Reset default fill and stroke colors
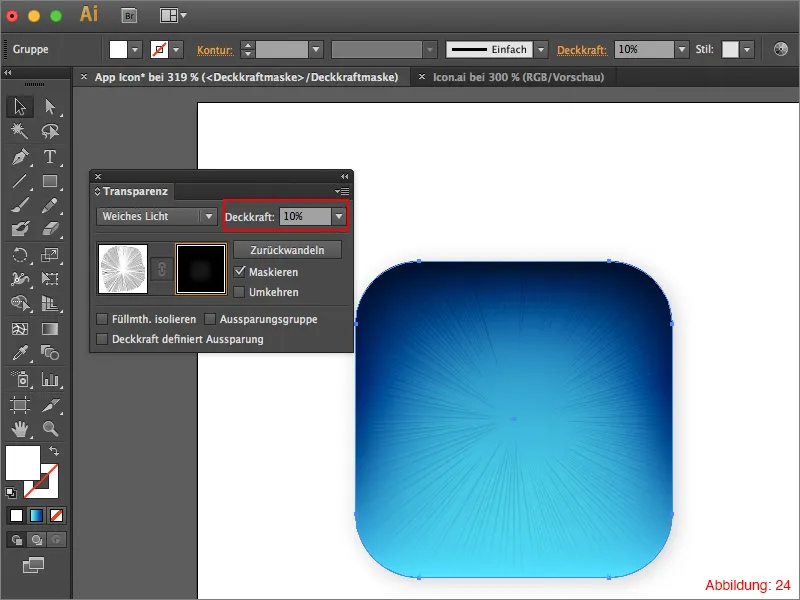 tap(11, 492)
